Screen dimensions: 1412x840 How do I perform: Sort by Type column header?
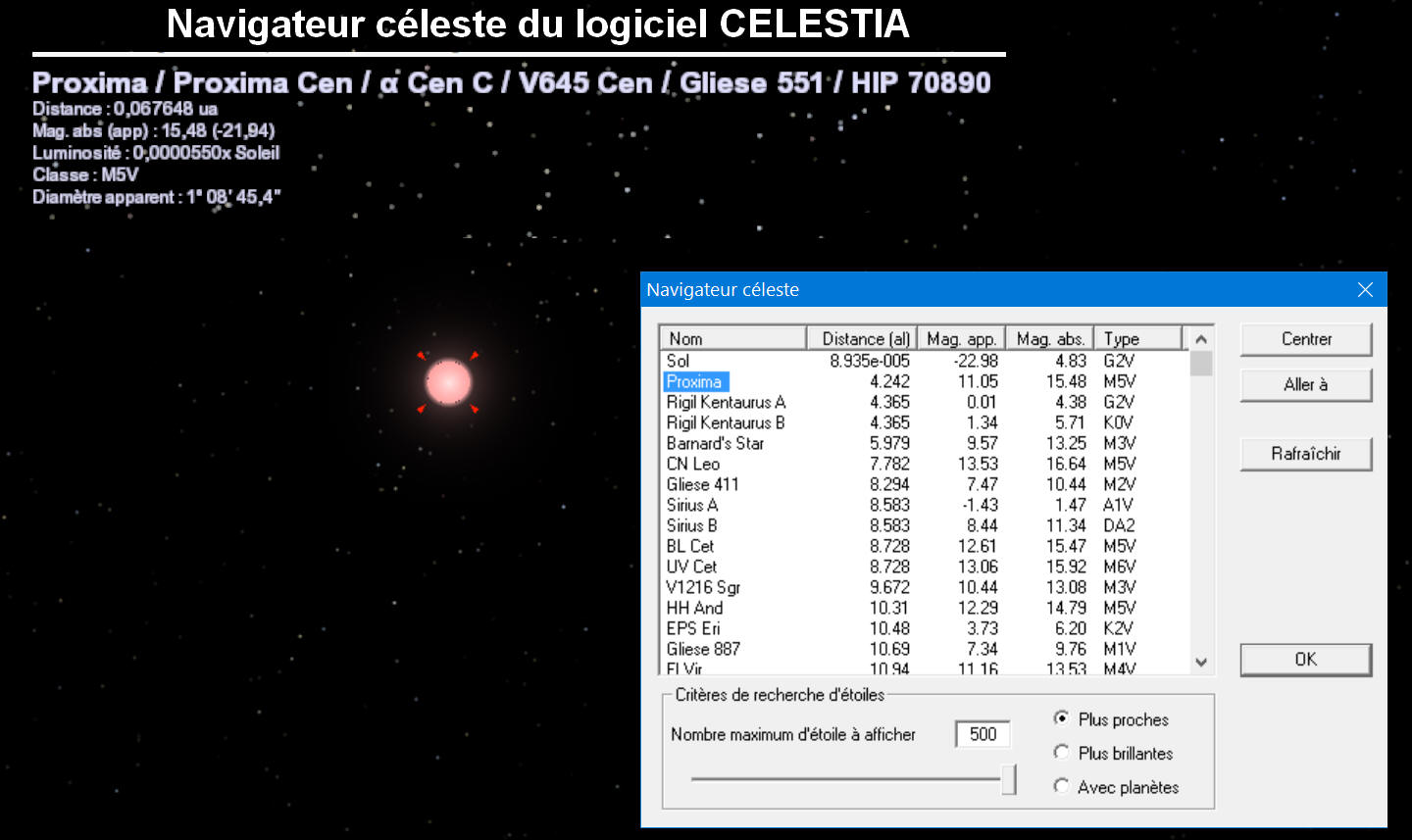(x=1137, y=338)
